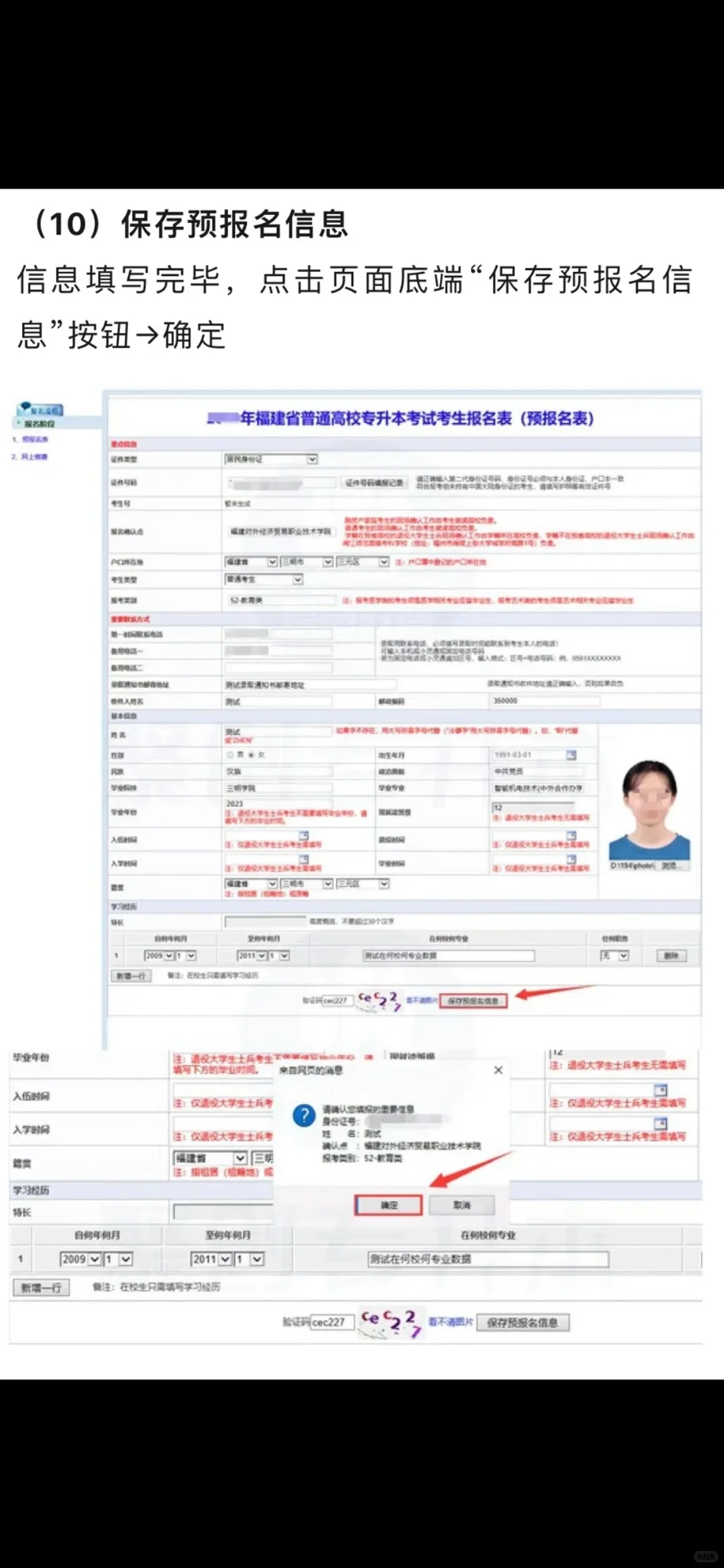Click 特长 input field in upper form
724x1568 pixels.
(x=265, y=922)
